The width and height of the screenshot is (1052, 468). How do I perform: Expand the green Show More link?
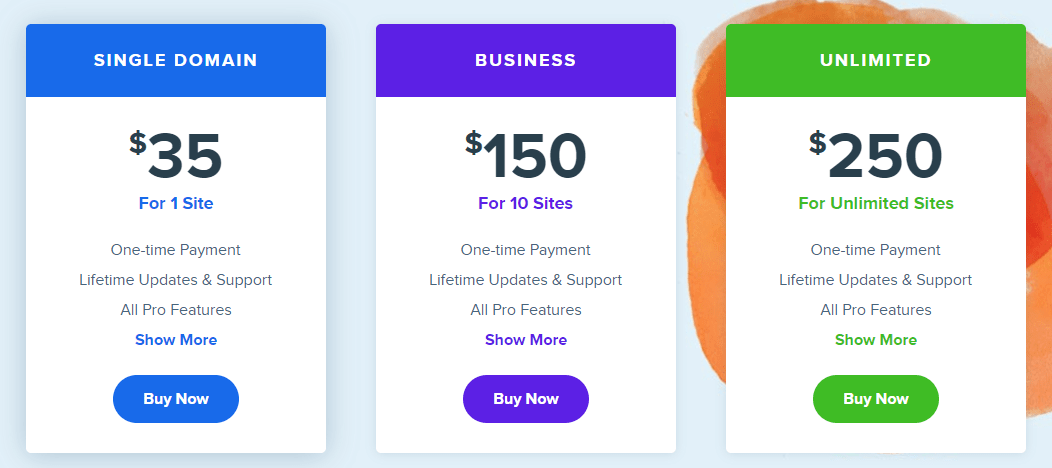(x=876, y=340)
